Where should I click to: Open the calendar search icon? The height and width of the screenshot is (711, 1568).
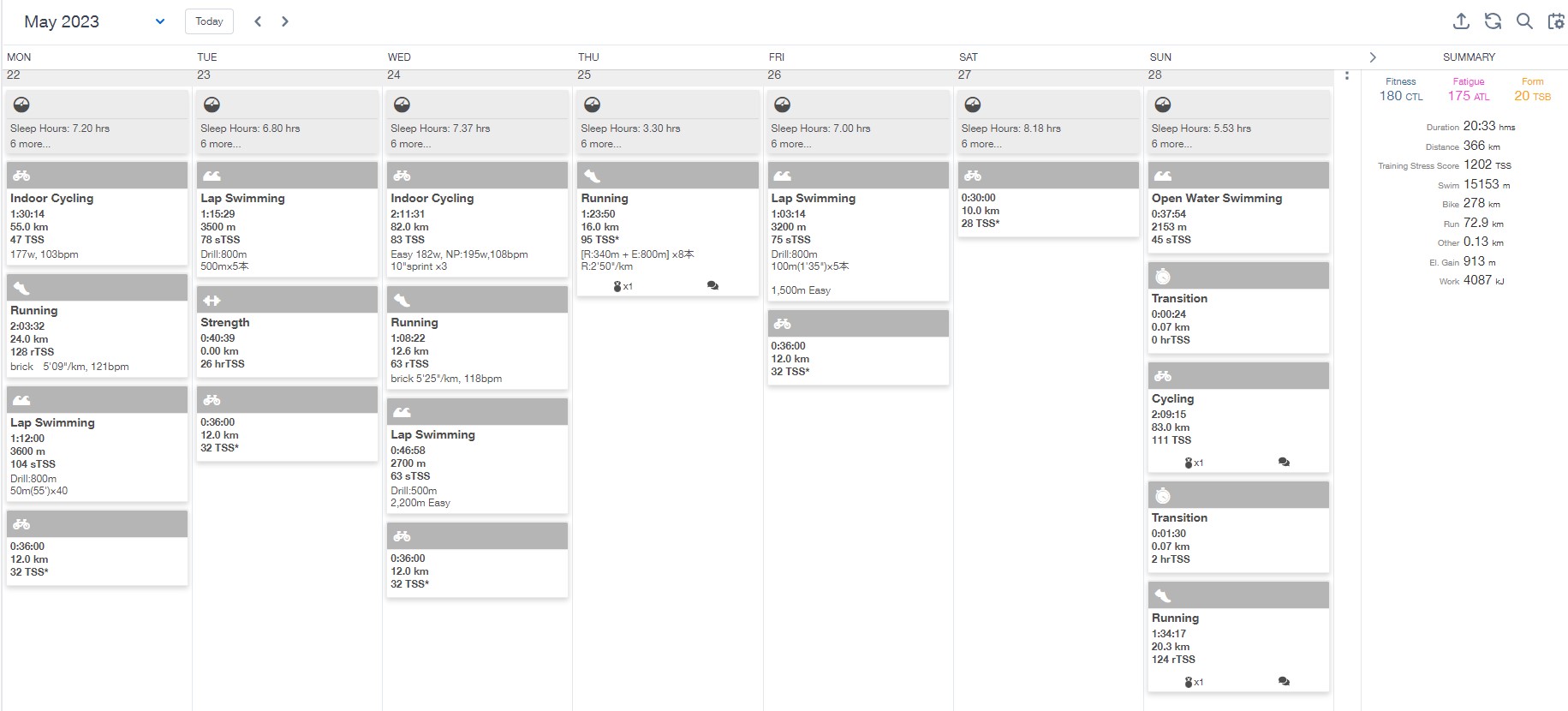pyautogui.click(x=1524, y=21)
